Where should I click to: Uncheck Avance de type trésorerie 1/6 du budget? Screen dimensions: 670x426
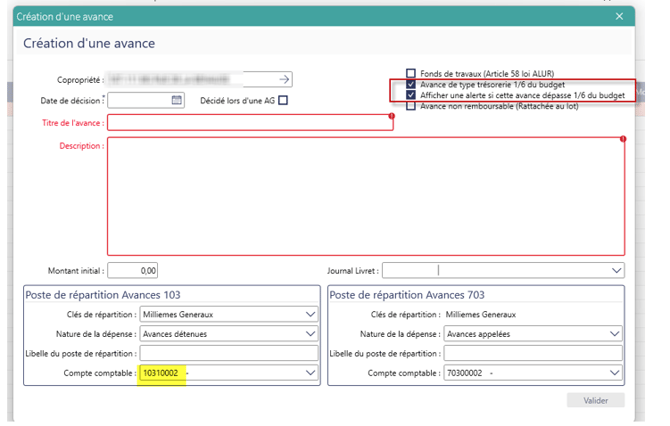point(411,85)
